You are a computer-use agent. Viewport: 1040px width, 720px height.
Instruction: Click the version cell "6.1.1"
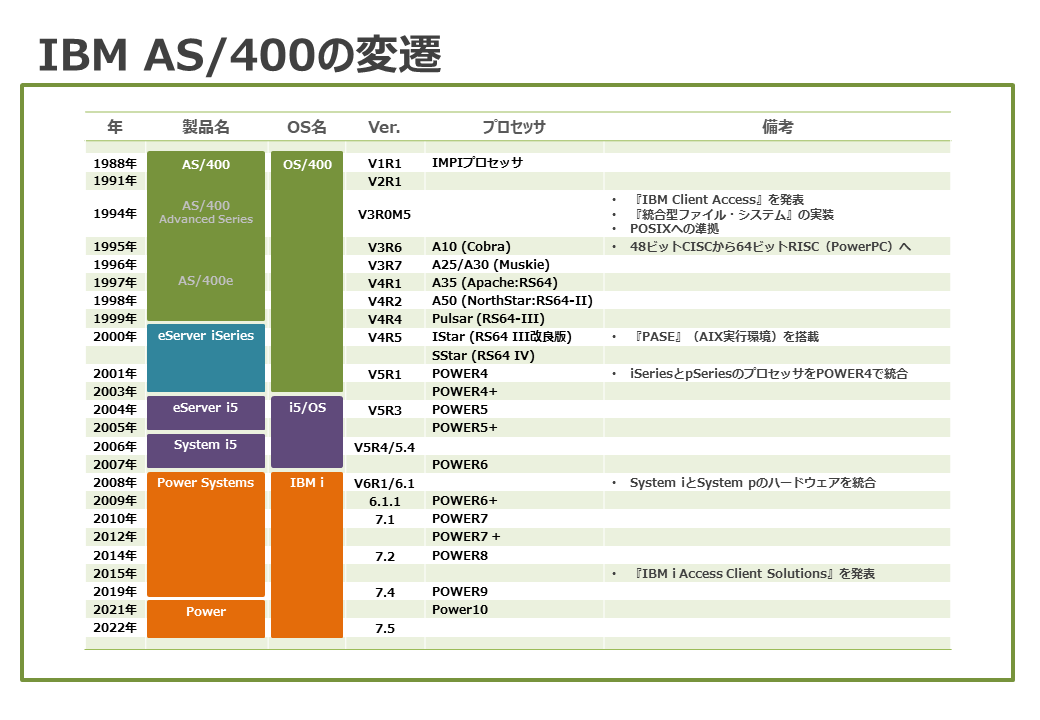pos(385,501)
